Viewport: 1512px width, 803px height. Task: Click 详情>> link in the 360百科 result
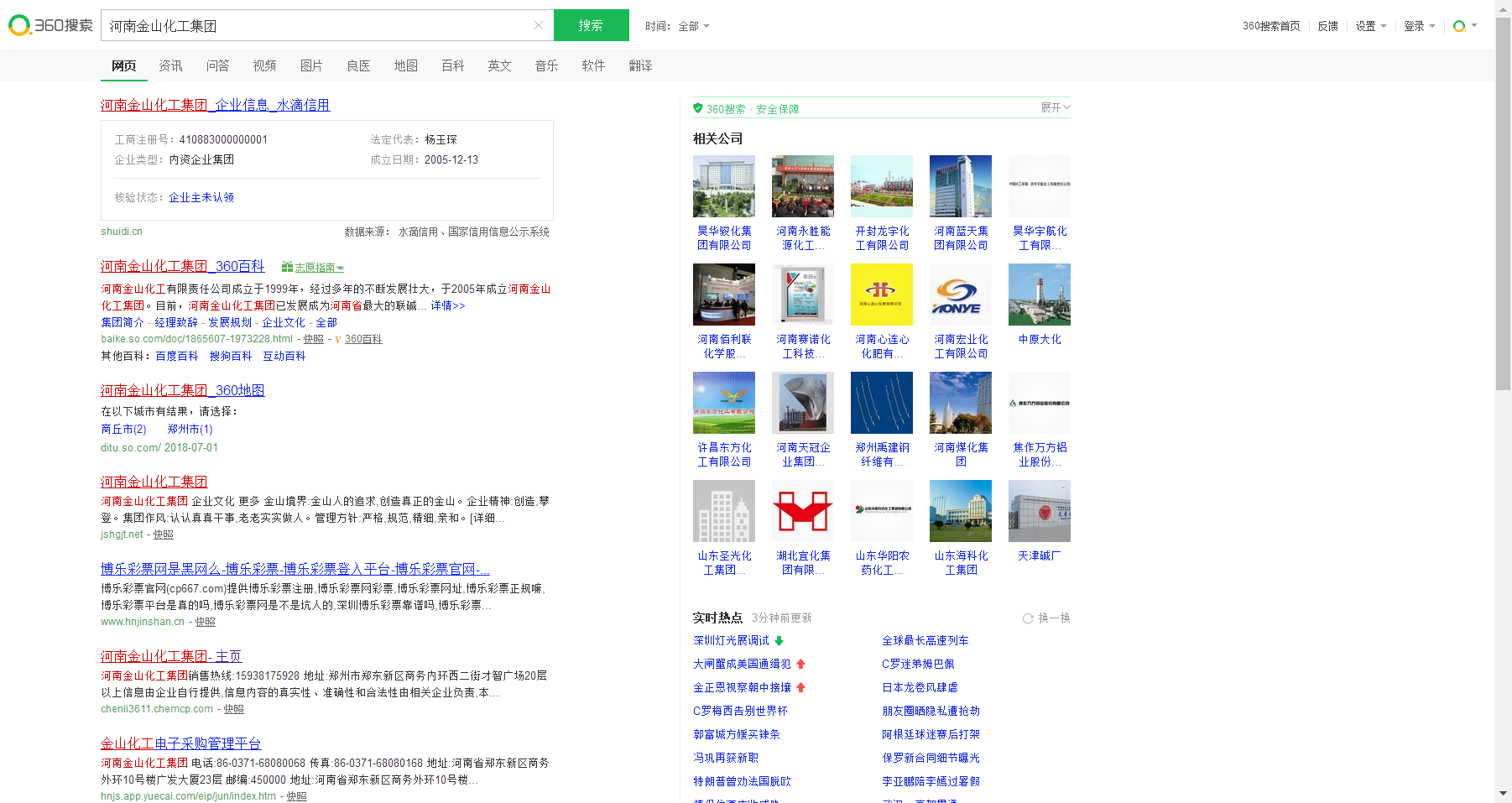pyautogui.click(x=448, y=305)
